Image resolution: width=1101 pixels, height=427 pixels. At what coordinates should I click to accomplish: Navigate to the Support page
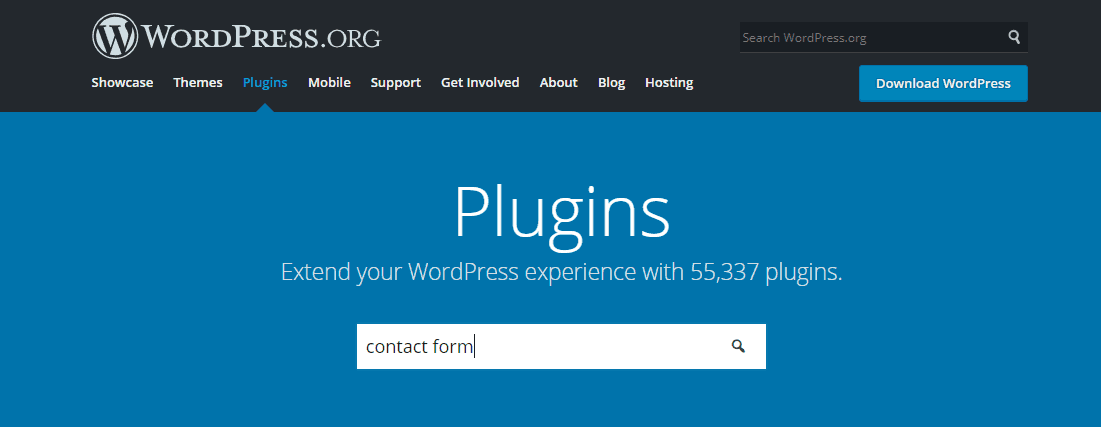click(395, 83)
